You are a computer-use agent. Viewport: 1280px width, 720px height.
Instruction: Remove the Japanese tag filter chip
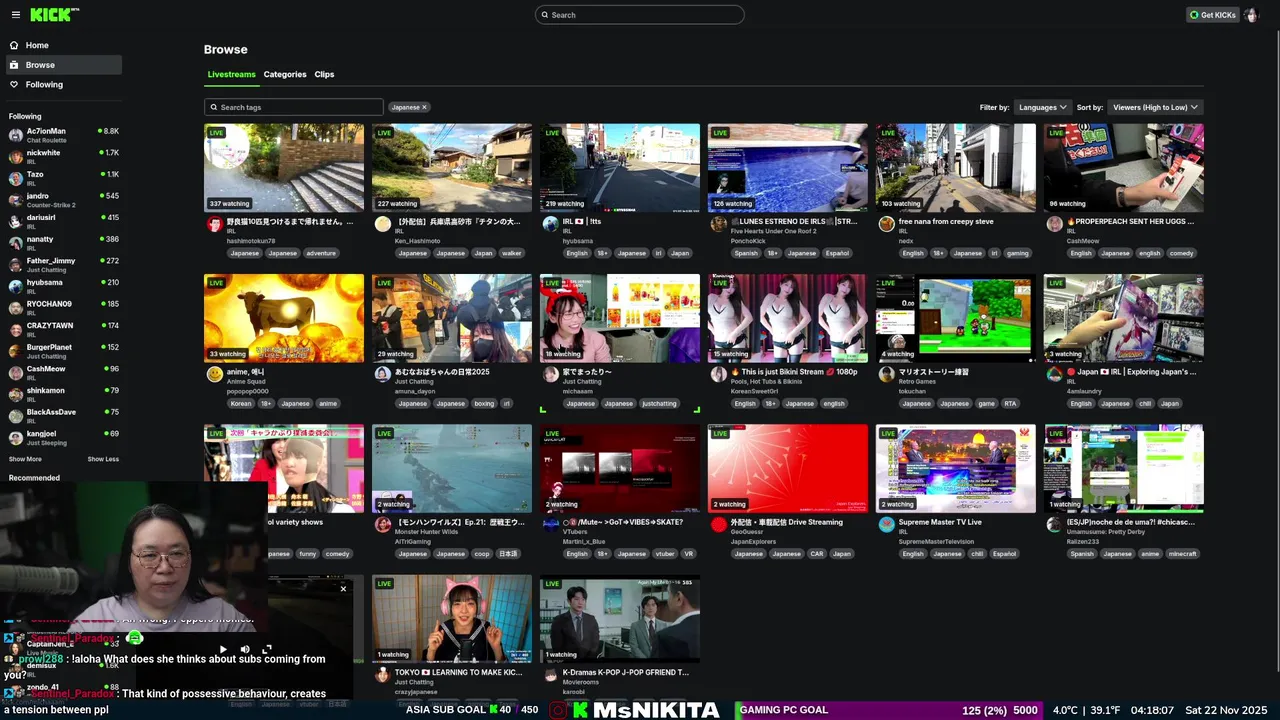pyautogui.click(x=424, y=107)
